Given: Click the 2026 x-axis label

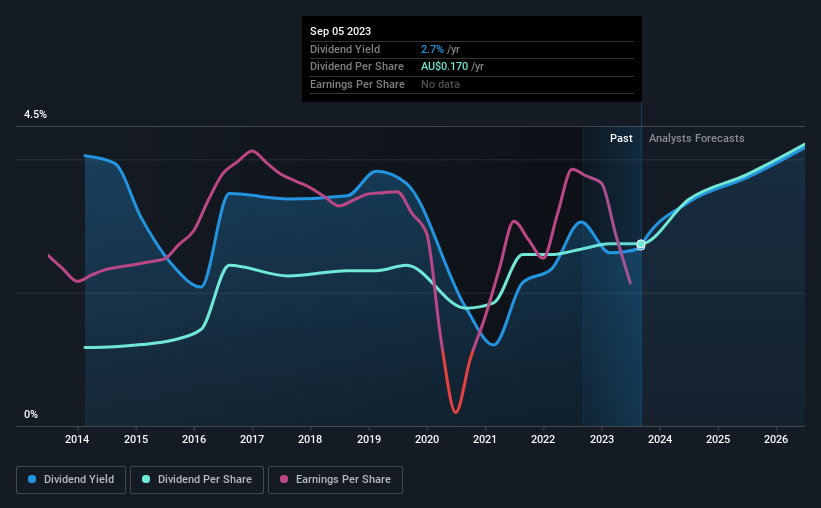Looking at the screenshot, I should tap(776, 439).
